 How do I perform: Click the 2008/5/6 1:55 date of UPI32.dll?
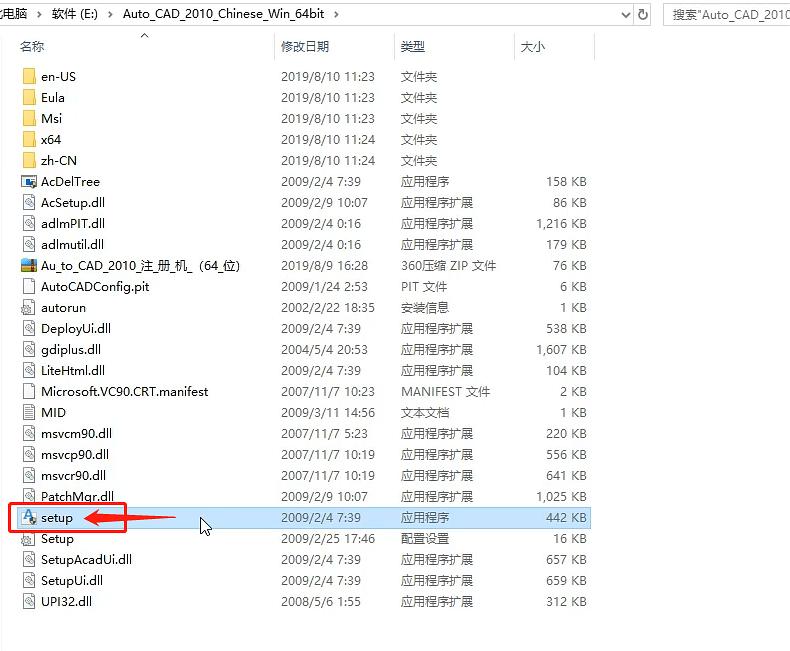pyautogui.click(x=321, y=602)
